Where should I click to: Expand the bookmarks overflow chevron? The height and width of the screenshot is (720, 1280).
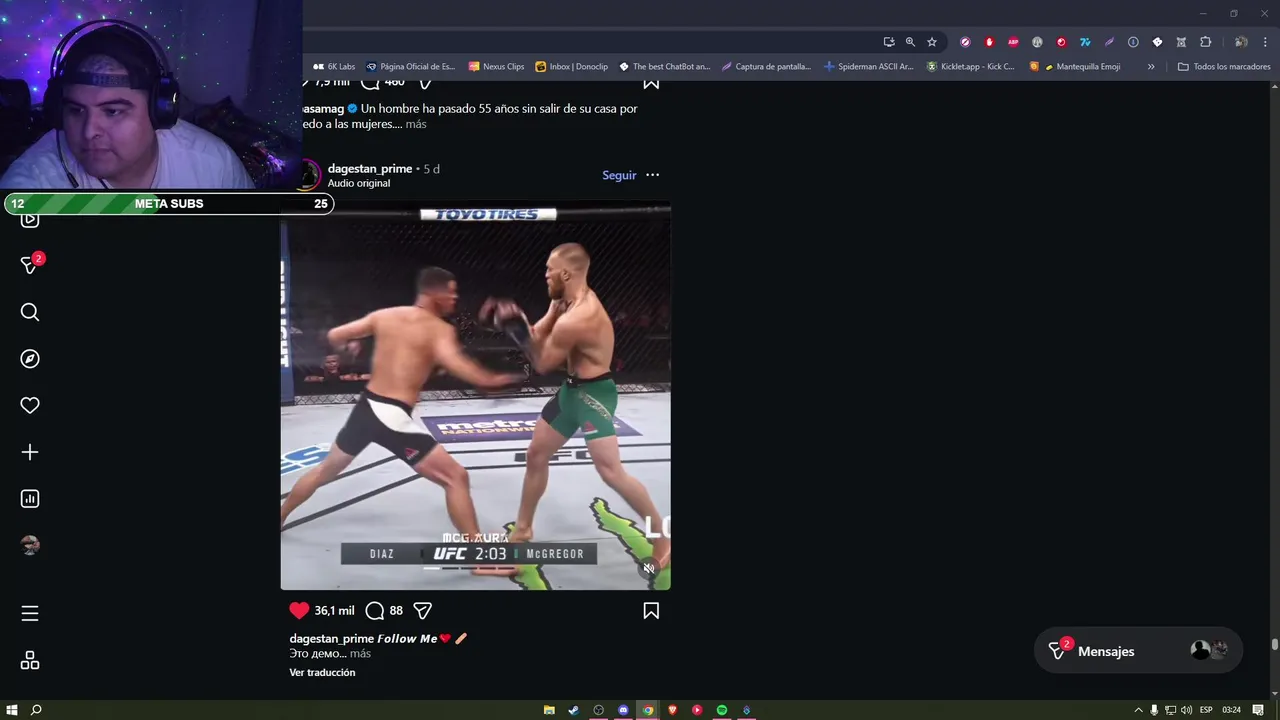[1151, 67]
